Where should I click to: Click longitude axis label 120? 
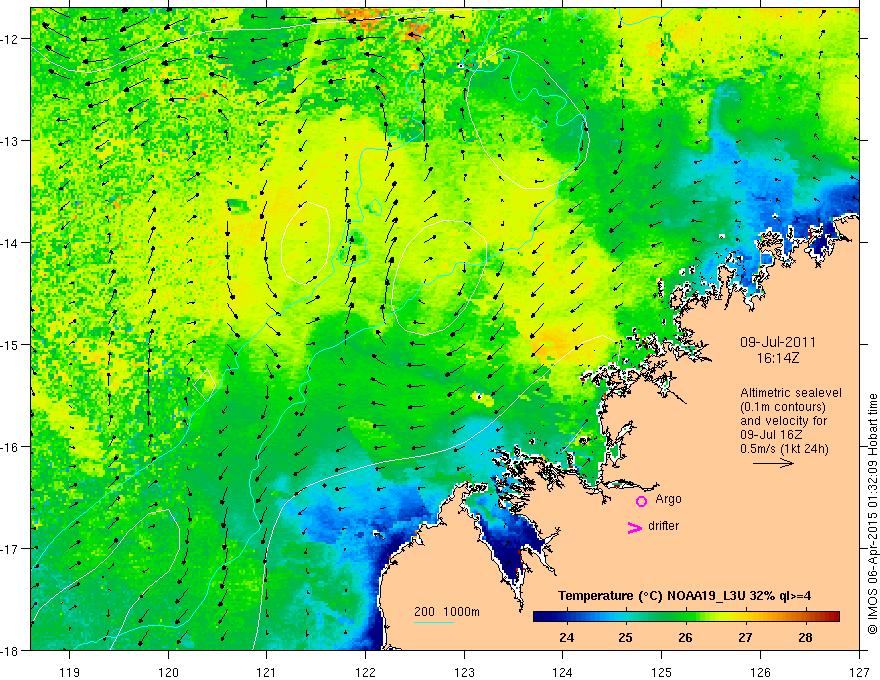click(x=168, y=673)
